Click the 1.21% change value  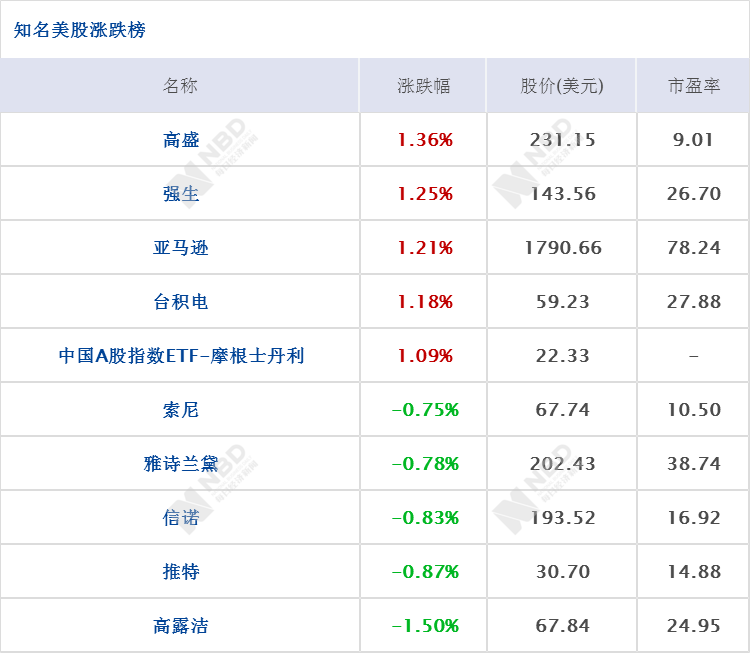coord(425,248)
